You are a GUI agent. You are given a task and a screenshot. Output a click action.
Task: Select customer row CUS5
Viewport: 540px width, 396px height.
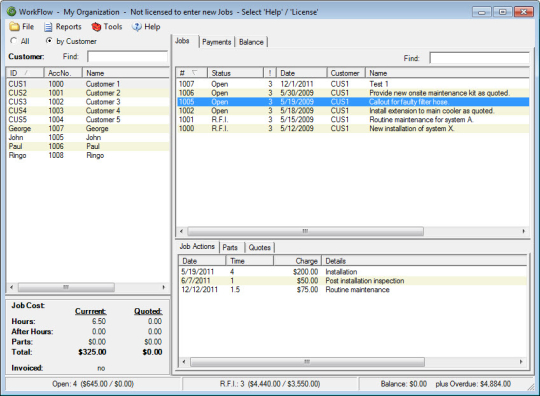[88, 119]
